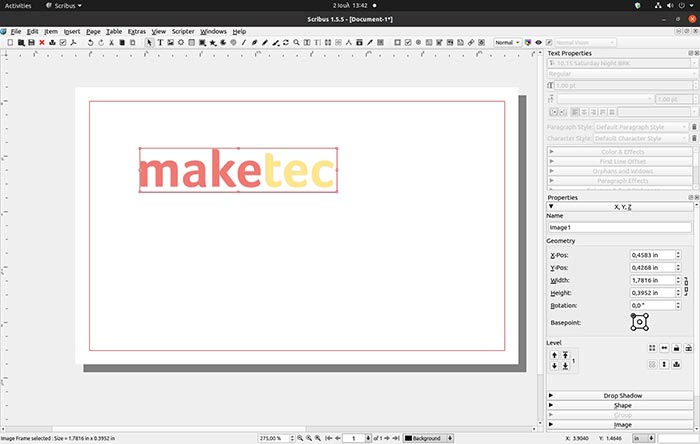Toggle the Lock item padlock button
Screen dimensions: 700x444
[x=676, y=348]
